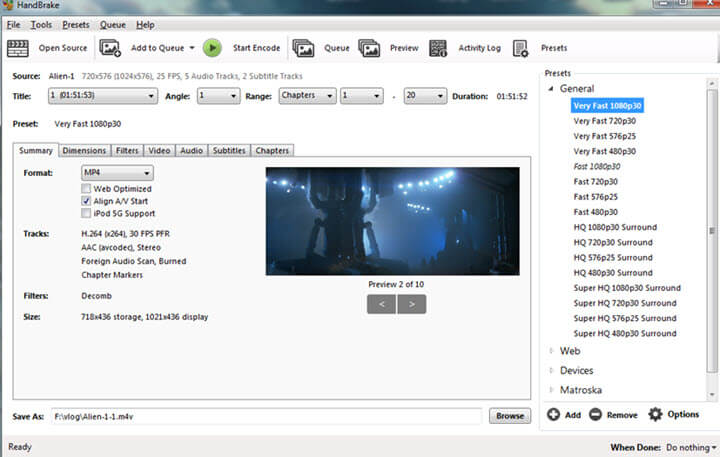The image size is (720, 457).
Task: Open the Activity Log icon
Action: pos(438,48)
